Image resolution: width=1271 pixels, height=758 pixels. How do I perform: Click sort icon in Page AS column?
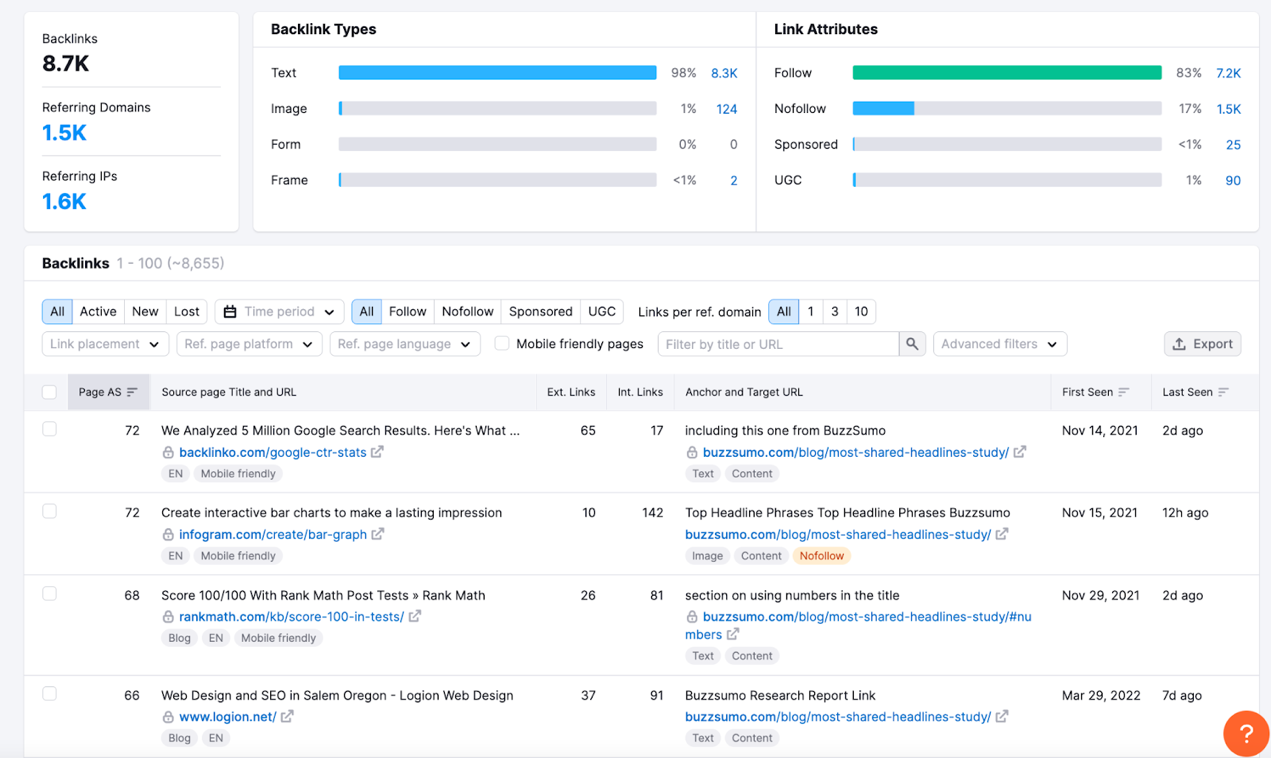132,392
